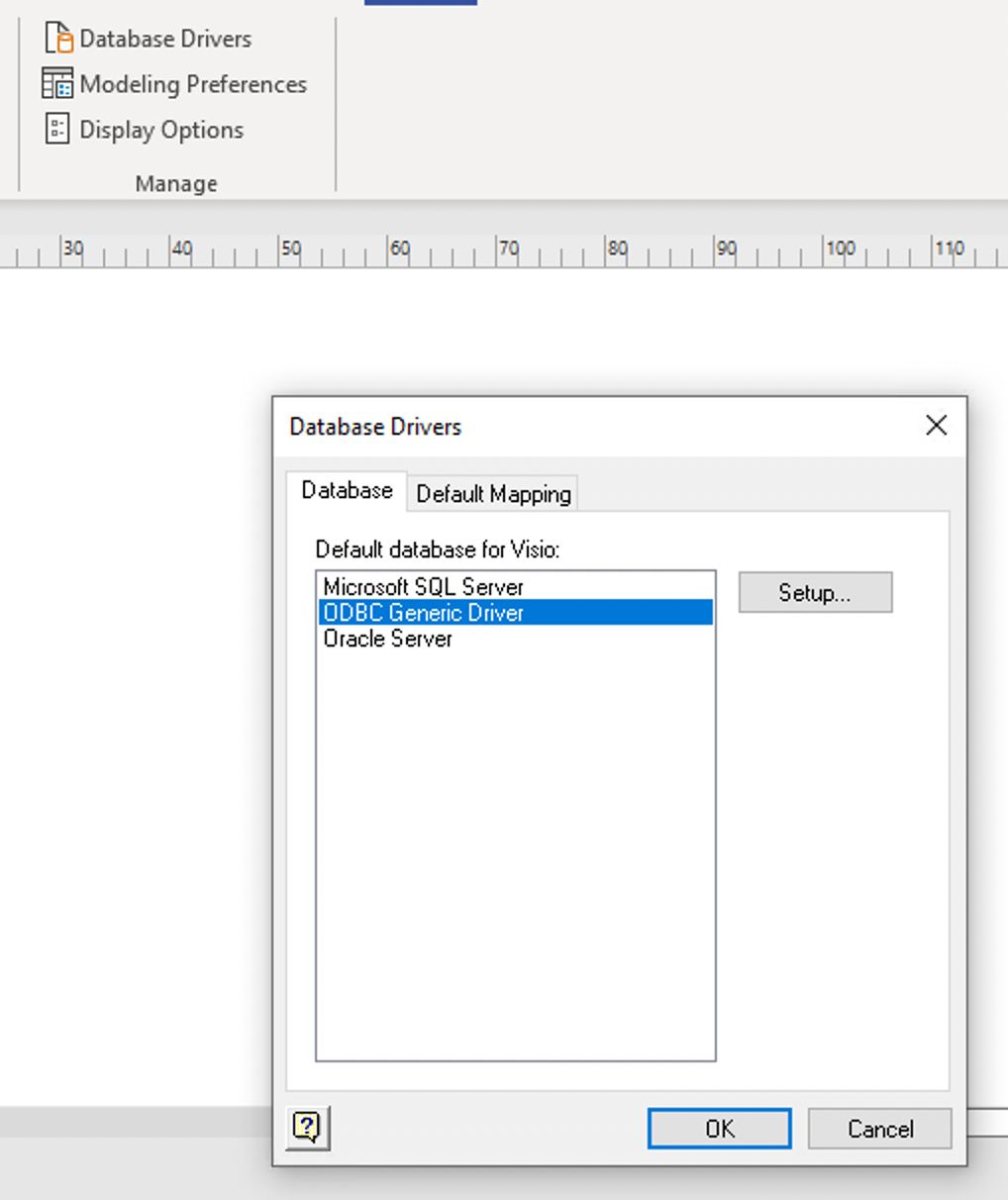Screen dimensions: 1008x1200
Task: Click the Setup... button
Action: tap(815, 592)
